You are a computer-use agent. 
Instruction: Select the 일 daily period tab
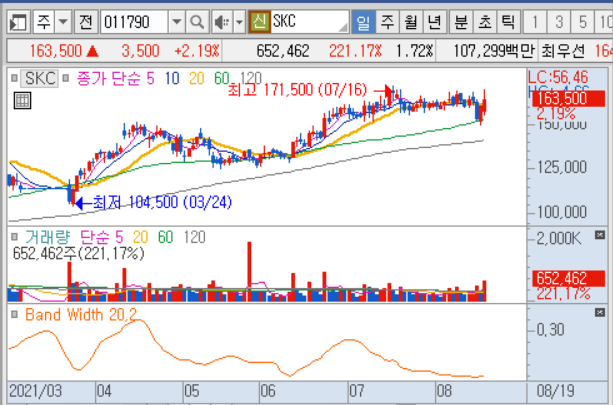click(x=363, y=22)
